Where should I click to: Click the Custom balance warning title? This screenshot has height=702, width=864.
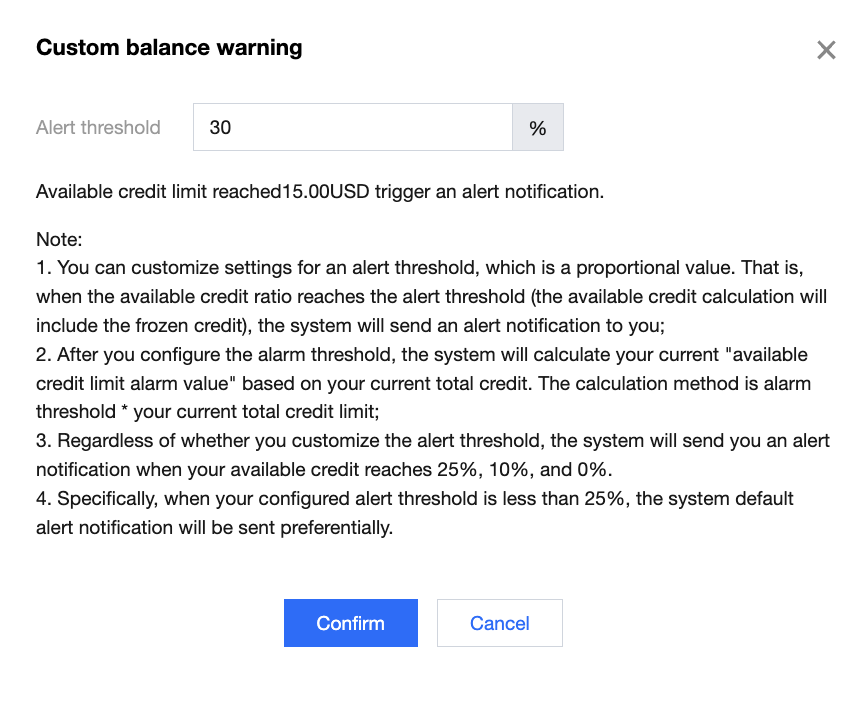tap(169, 47)
